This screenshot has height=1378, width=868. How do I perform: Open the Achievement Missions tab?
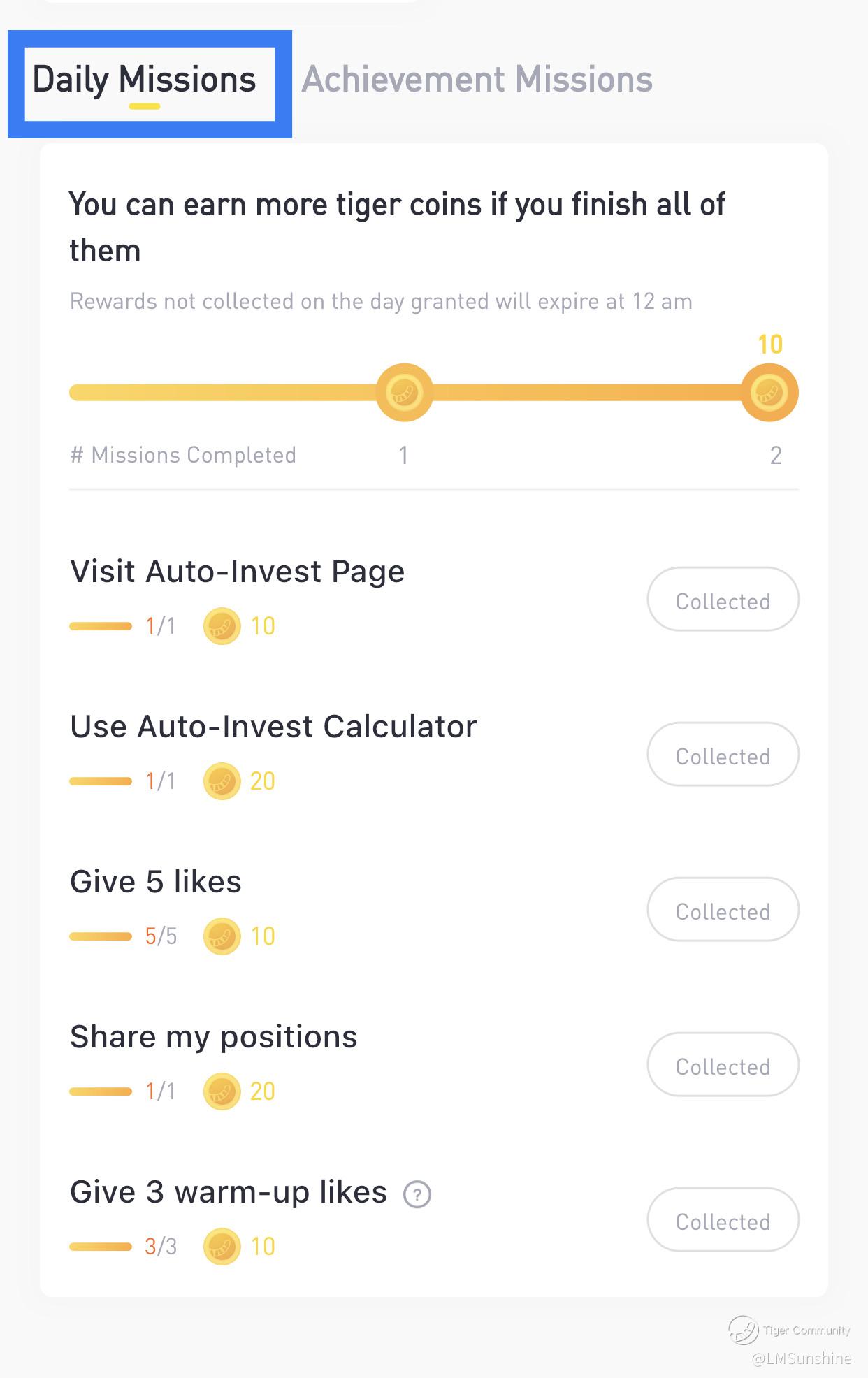coord(477,80)
